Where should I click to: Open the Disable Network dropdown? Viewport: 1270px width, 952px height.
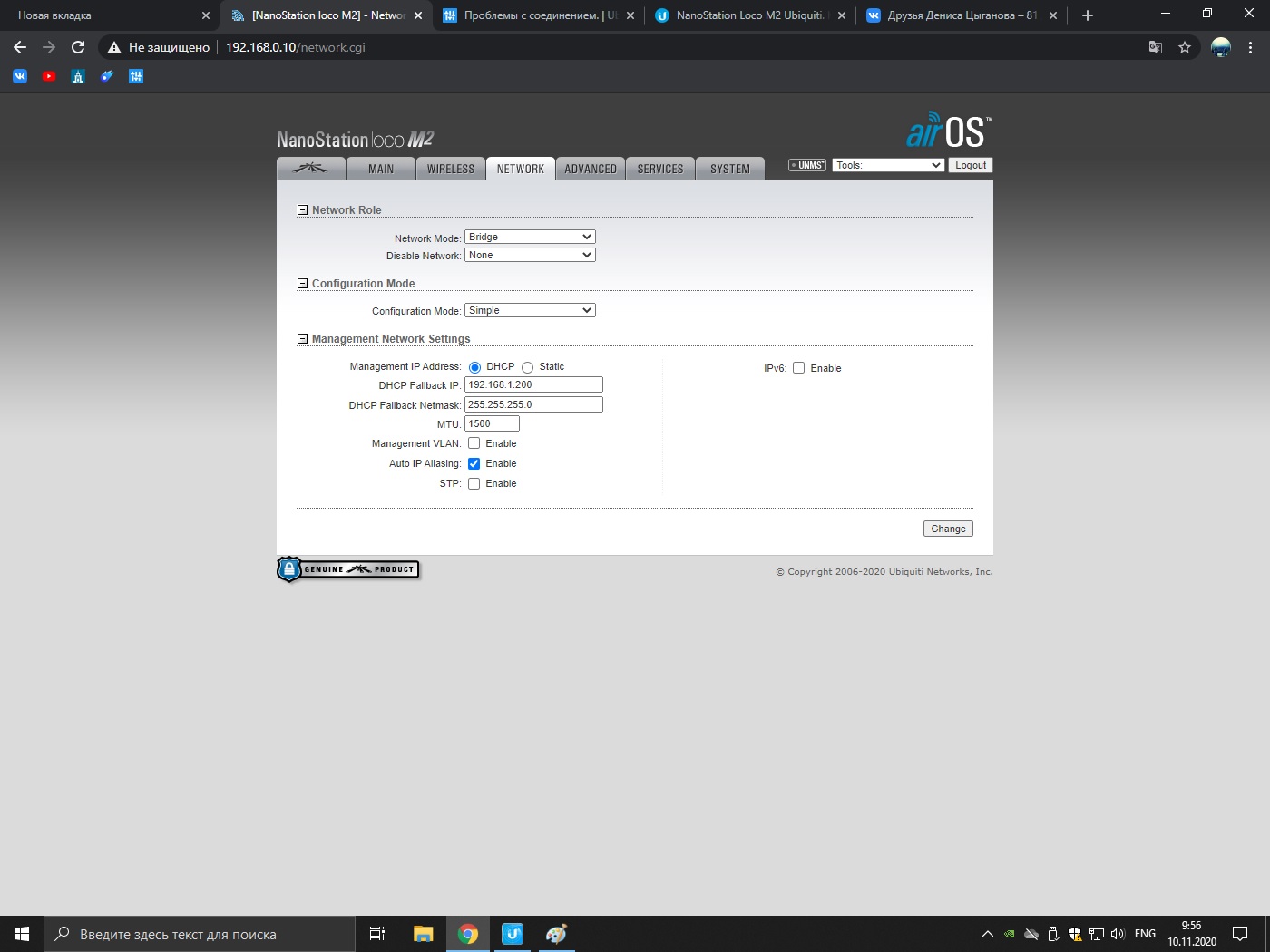[x=530, y=255]
